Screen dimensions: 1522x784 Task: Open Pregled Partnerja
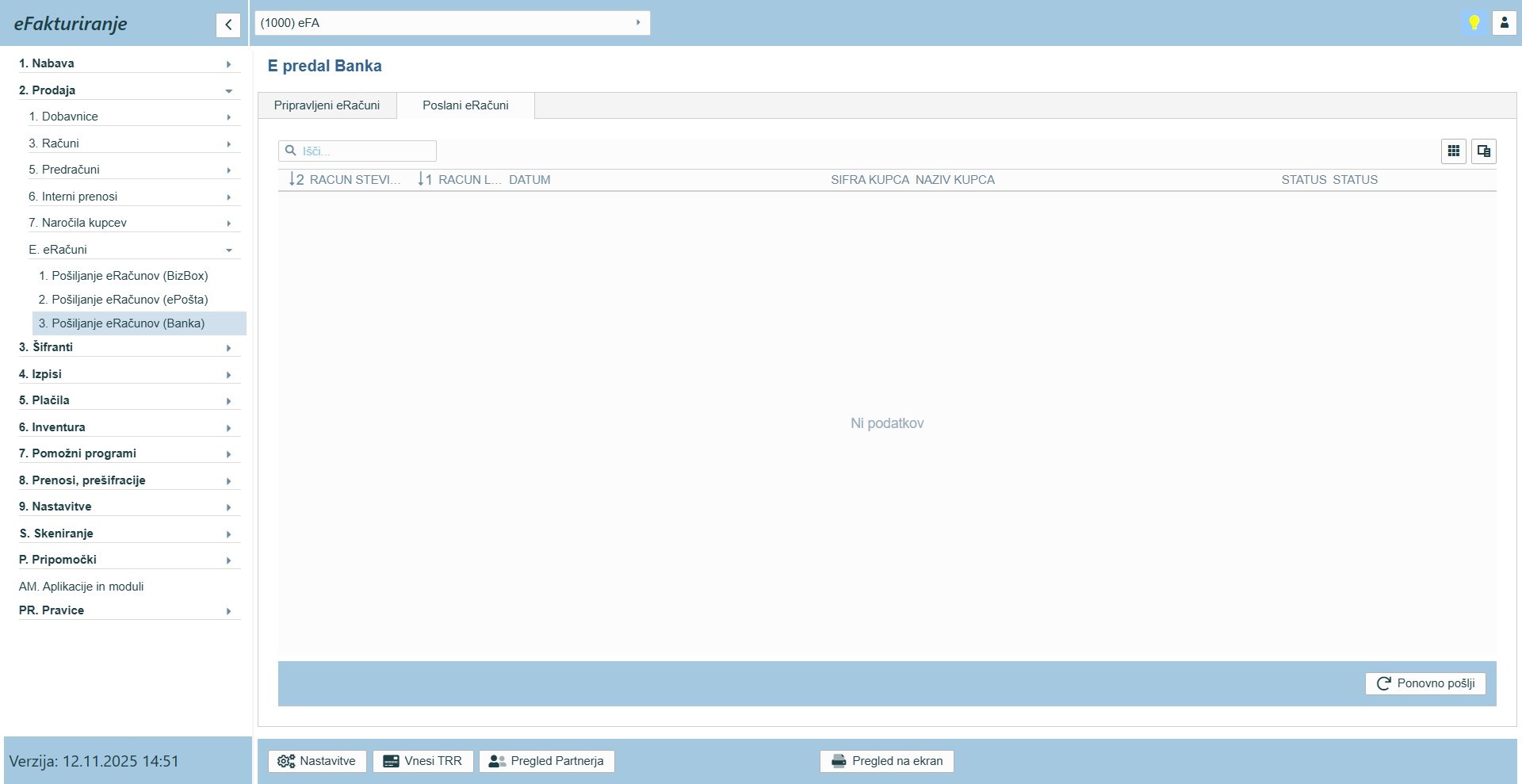(x=546, y=761)
